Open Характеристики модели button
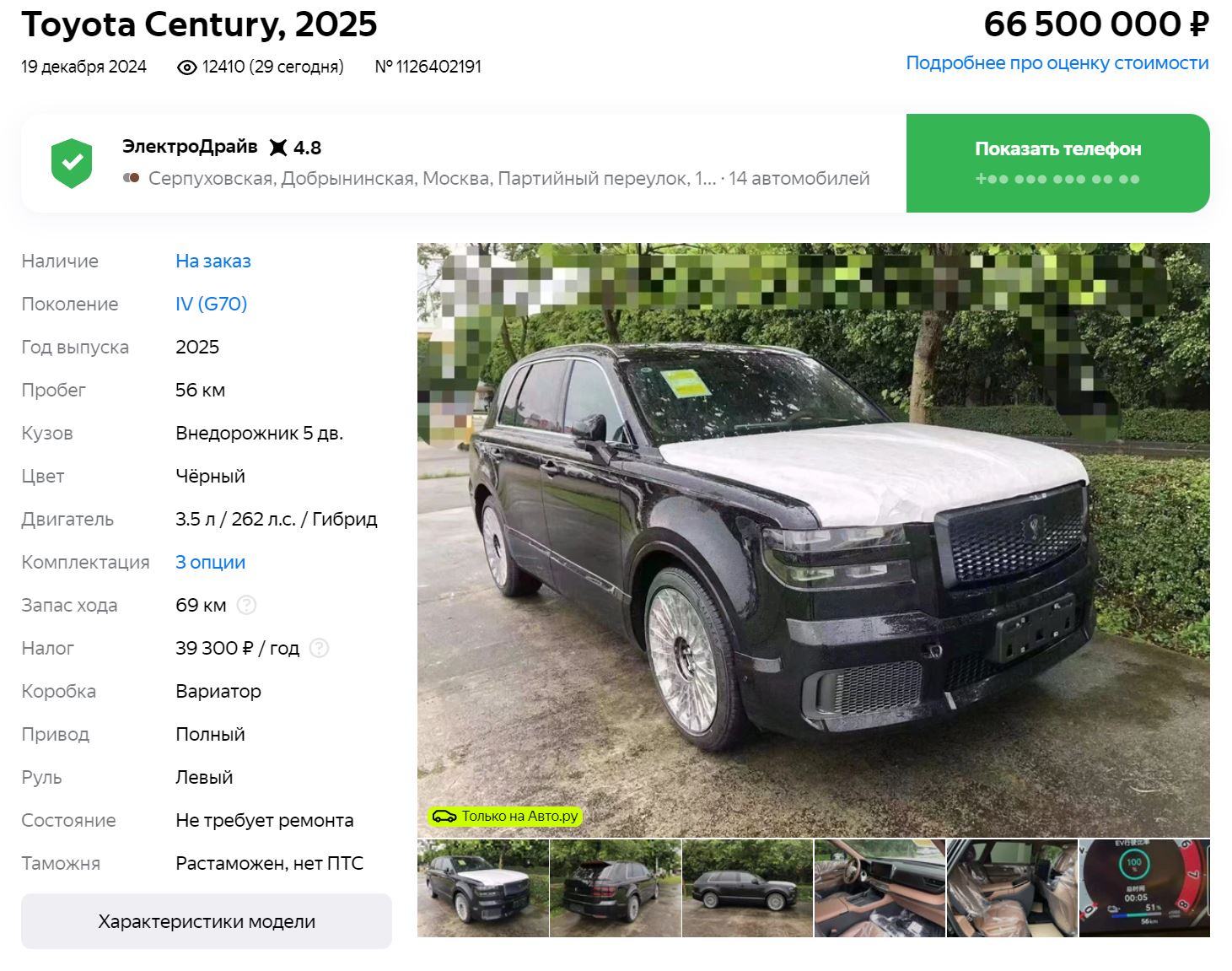This screenshot has width=1232, height=971. (x=207, y=921)
